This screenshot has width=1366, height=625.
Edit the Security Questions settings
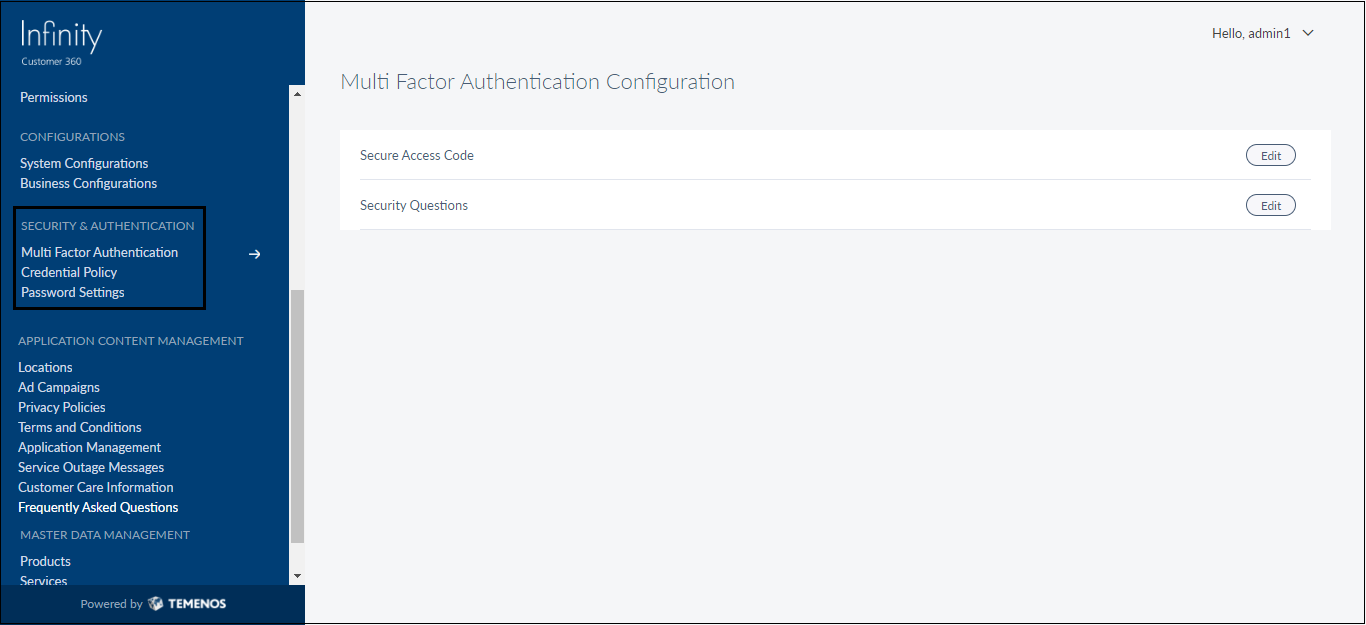[1270, 206]
